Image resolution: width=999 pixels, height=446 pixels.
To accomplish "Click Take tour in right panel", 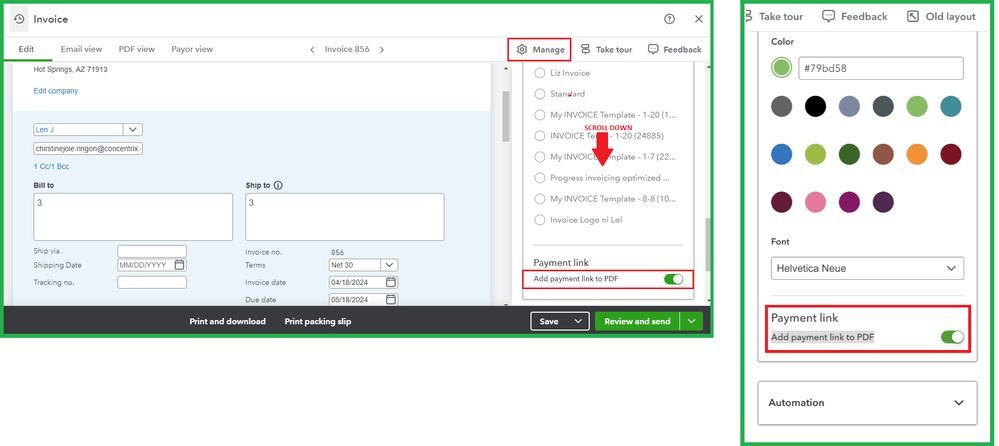I will [x=774, y=17].
